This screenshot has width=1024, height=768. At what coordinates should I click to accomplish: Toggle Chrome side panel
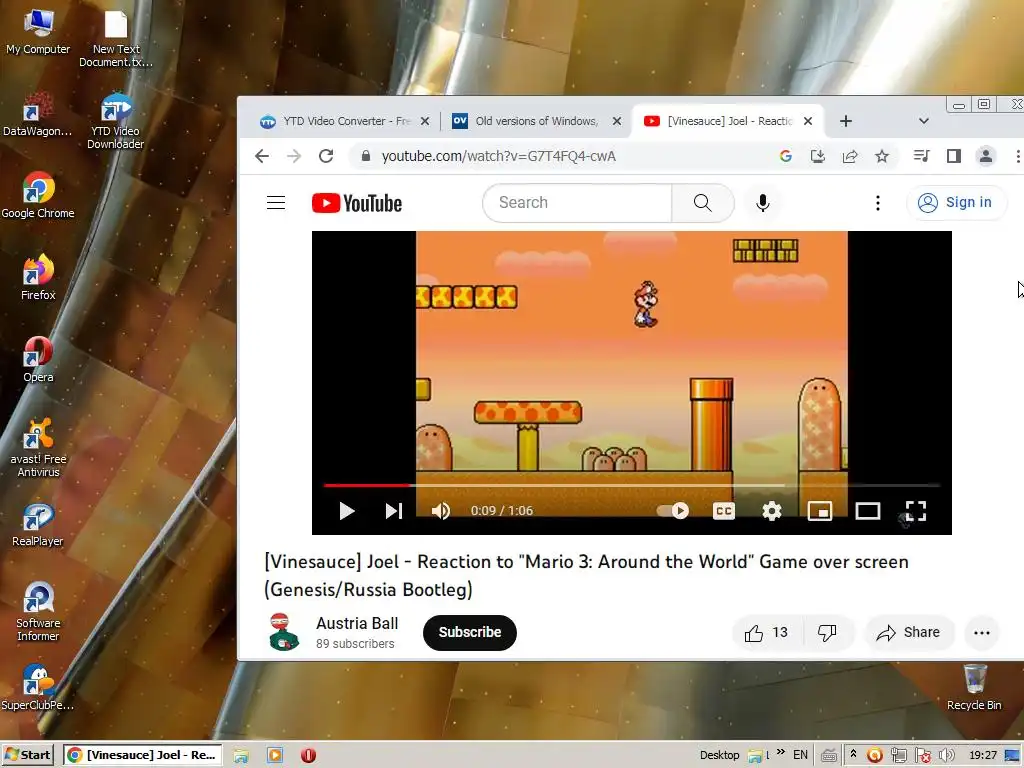953,156
